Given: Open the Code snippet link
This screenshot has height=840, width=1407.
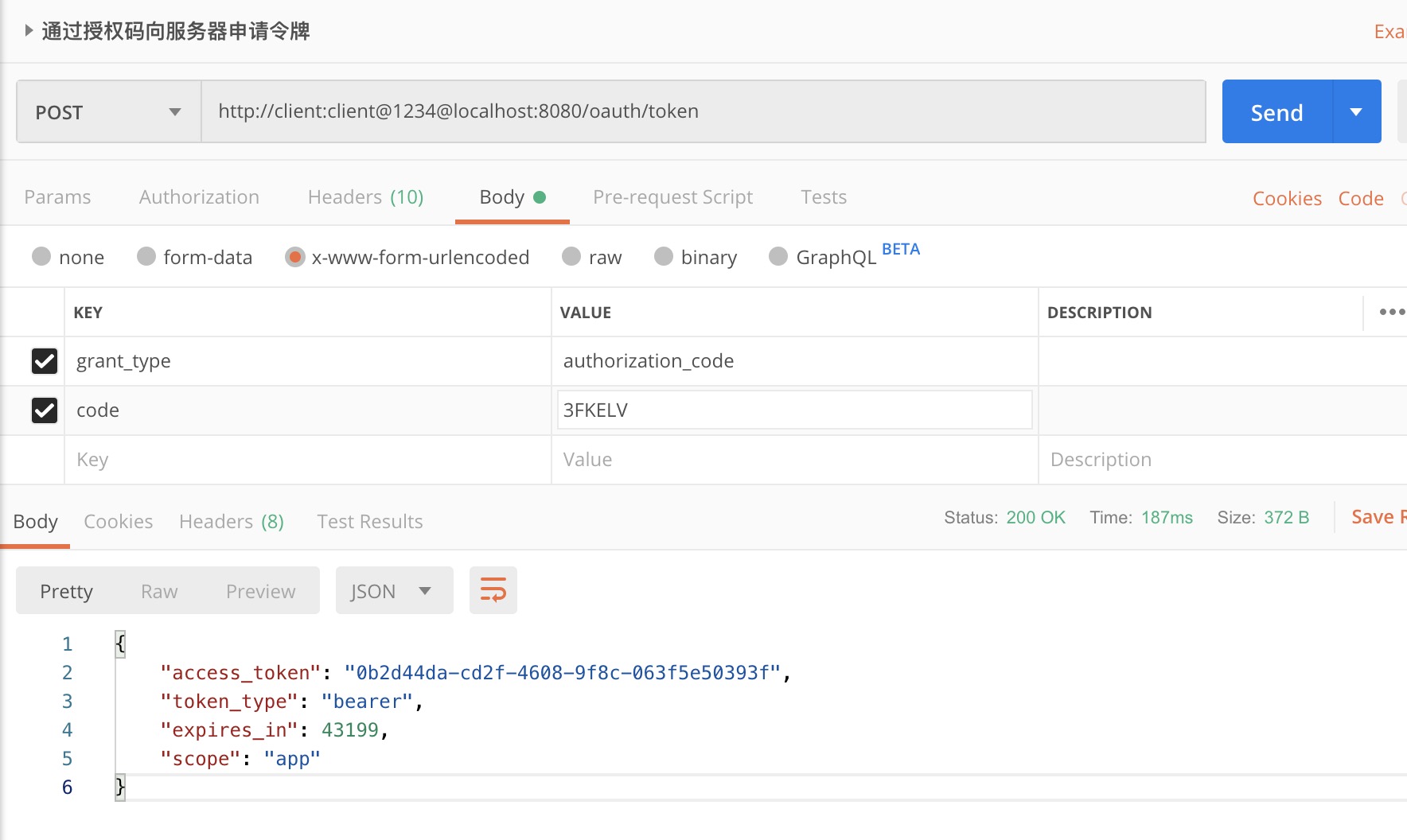Looking at the screenshot, I should coord(1361,198).
